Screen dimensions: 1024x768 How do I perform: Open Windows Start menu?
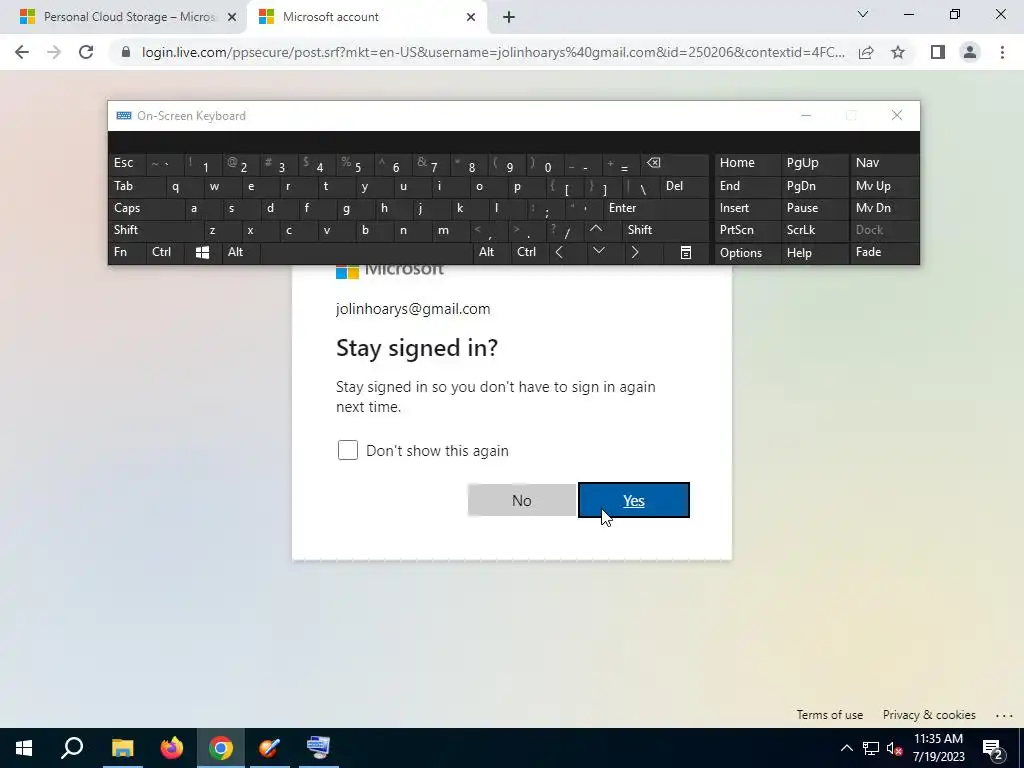pos(24,748)
